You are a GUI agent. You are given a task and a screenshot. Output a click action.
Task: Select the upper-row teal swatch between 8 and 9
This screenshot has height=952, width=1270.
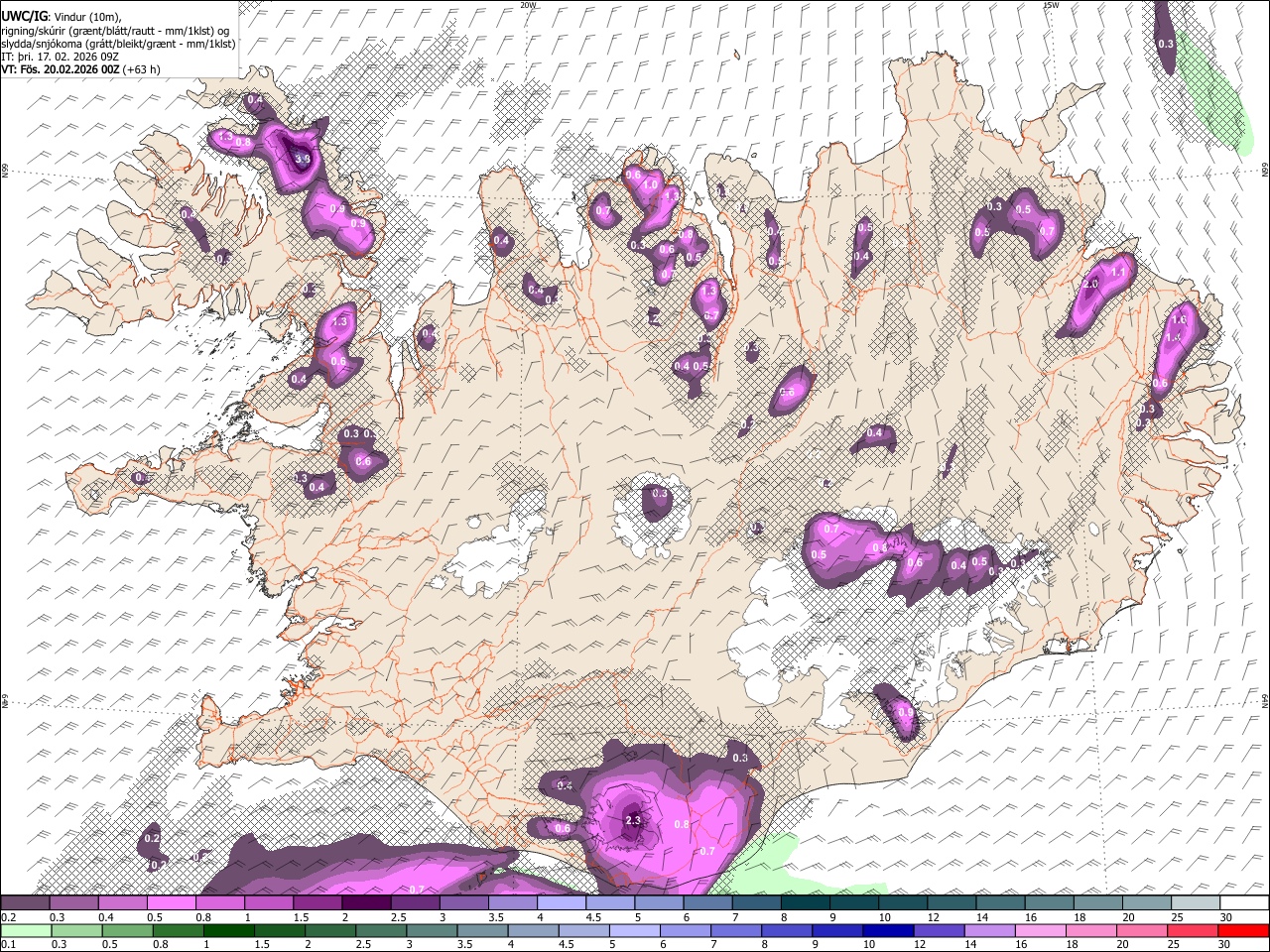[807, 903]
